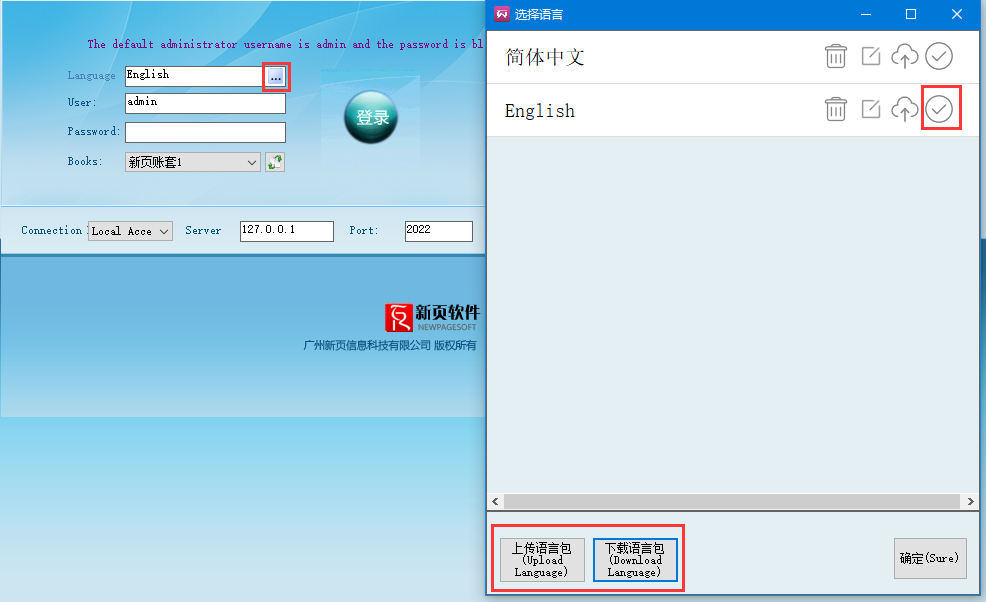Edit the English language entry
The height and width of the screenshot is (602, 986).
click(x=871, y=110)
